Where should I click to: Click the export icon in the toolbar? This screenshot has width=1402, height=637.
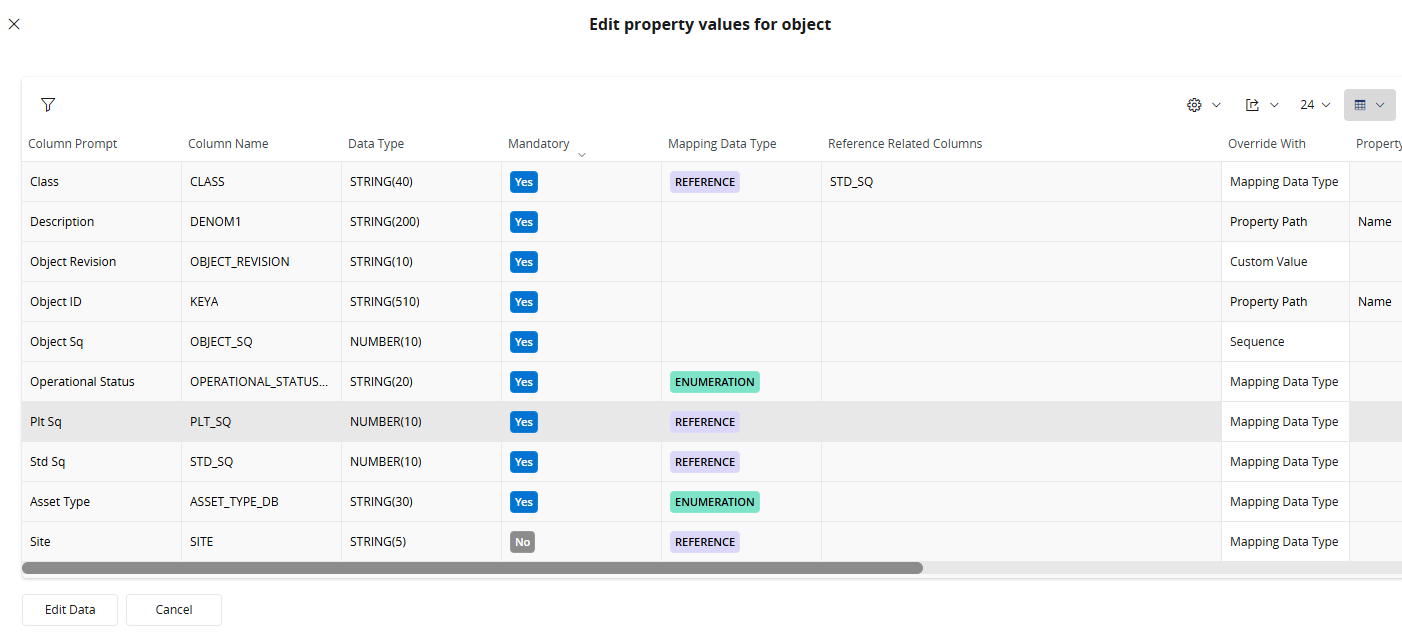click(x=1252, y=105)
